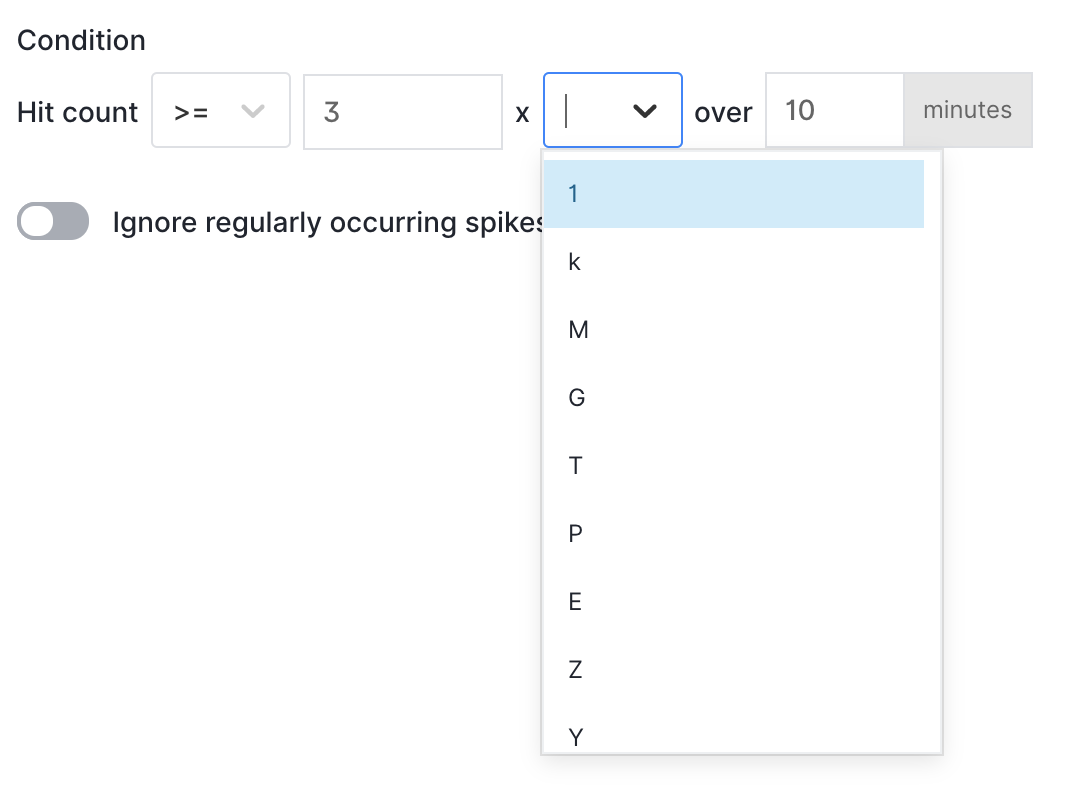Choose the Y multiplier option

tap(733, 729)
